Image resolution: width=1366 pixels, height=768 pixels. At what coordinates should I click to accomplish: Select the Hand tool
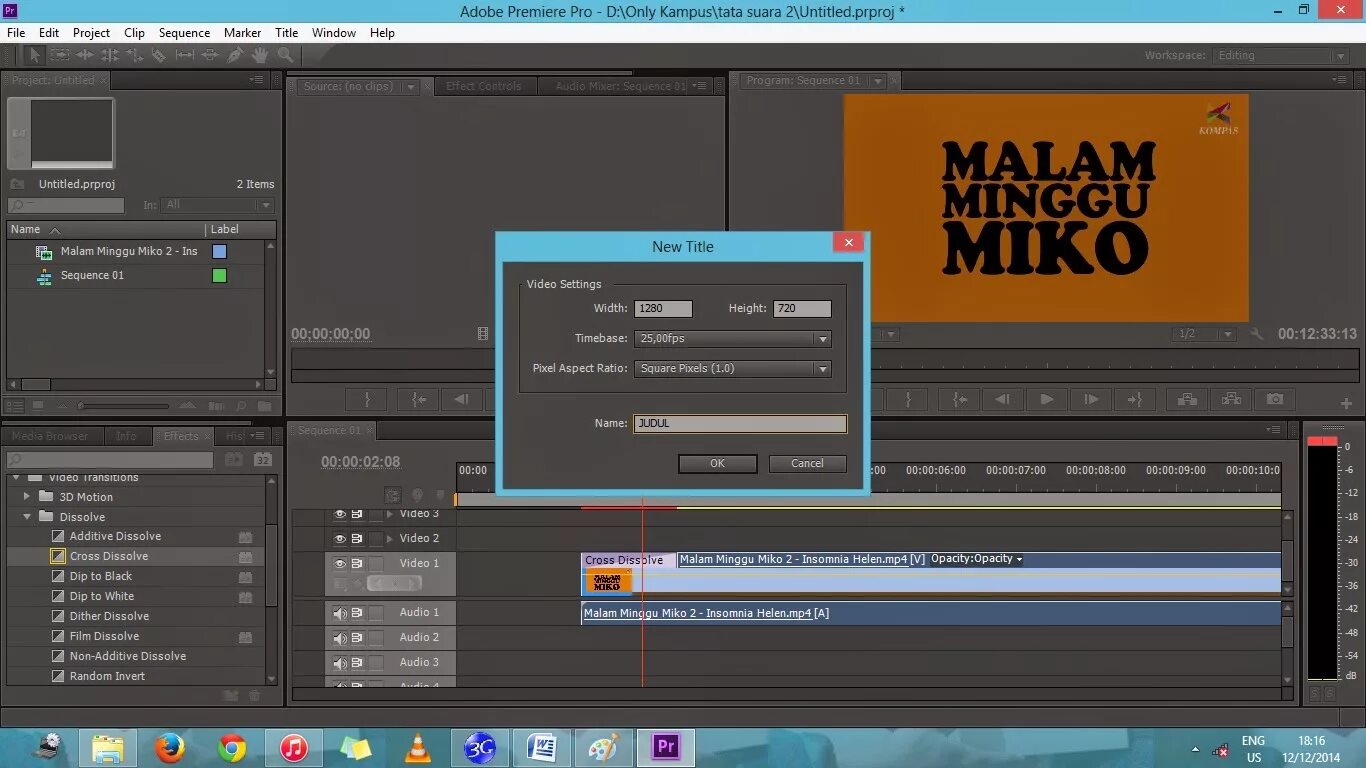coord(259,55)
